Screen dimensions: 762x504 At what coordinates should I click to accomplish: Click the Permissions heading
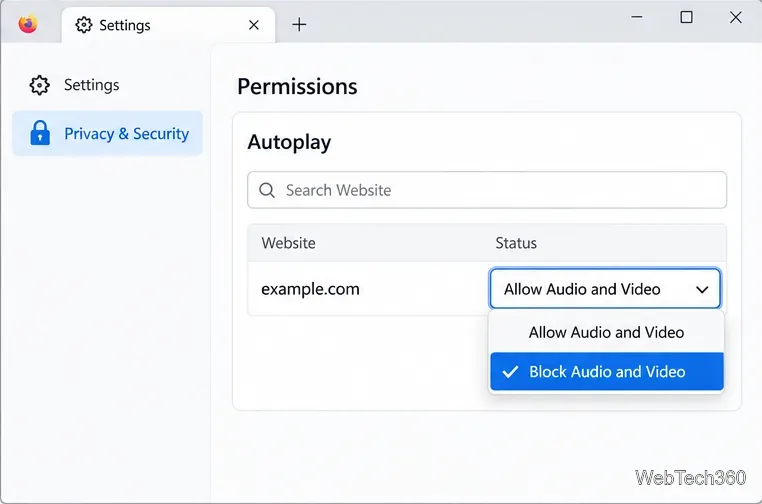point(297,87)
